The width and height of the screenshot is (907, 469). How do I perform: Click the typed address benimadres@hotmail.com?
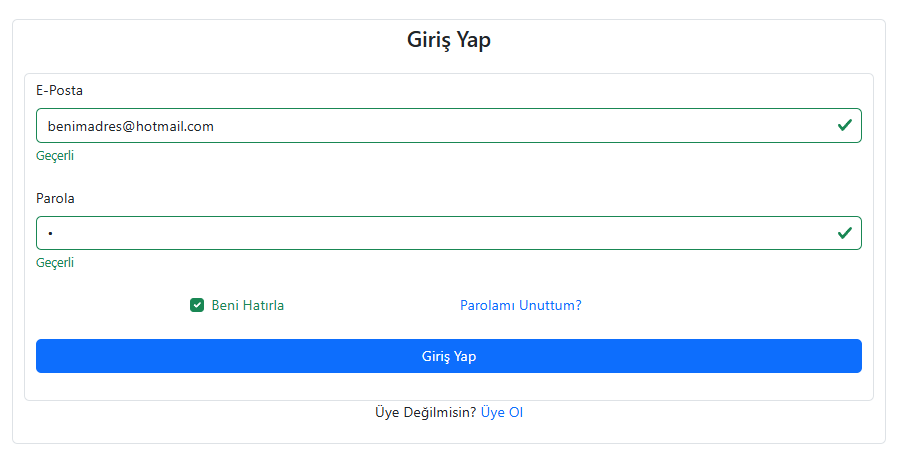coord(131,126)
